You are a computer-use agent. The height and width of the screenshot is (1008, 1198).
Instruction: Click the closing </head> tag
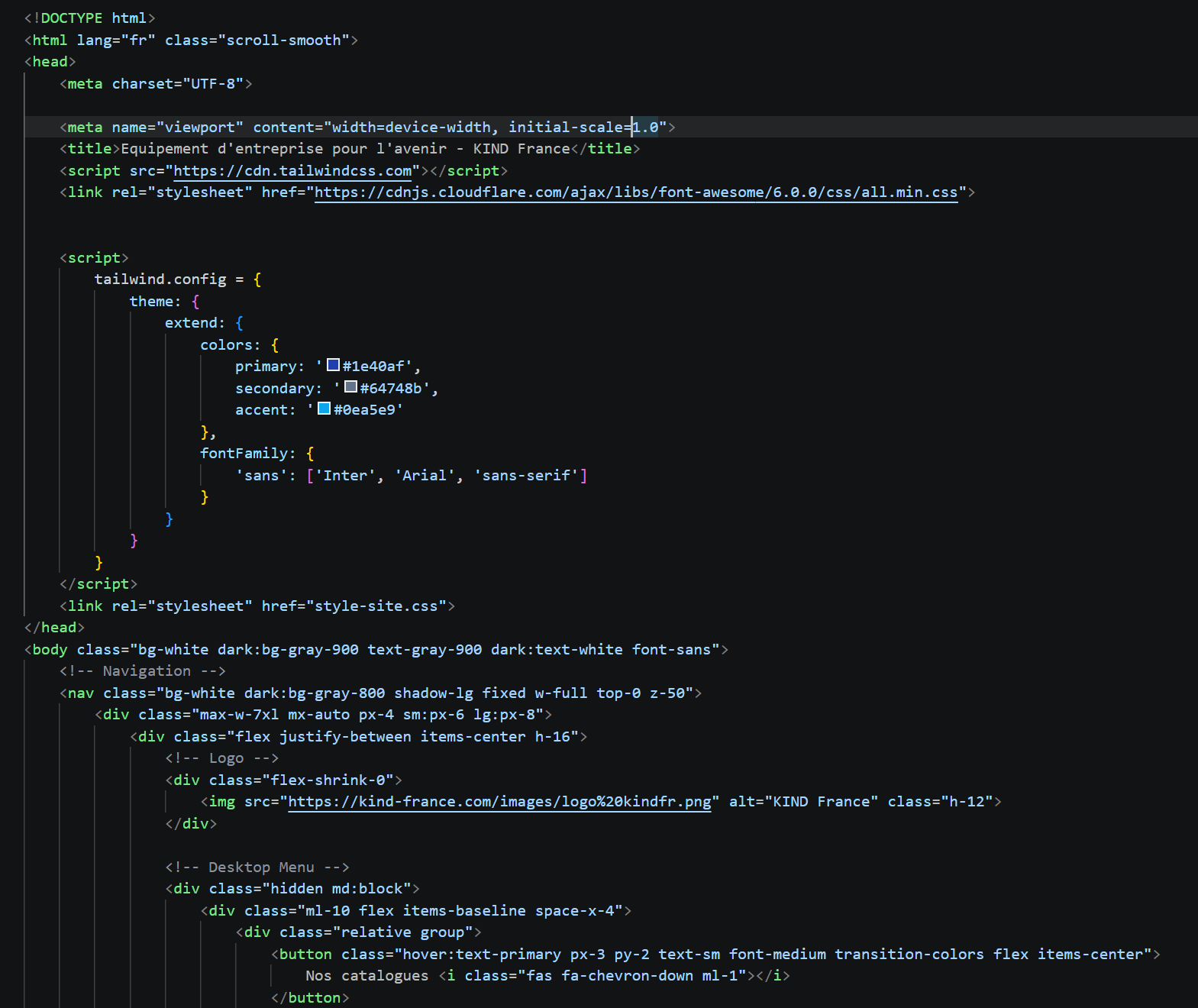pyautogui.click(x=55, y=628)
